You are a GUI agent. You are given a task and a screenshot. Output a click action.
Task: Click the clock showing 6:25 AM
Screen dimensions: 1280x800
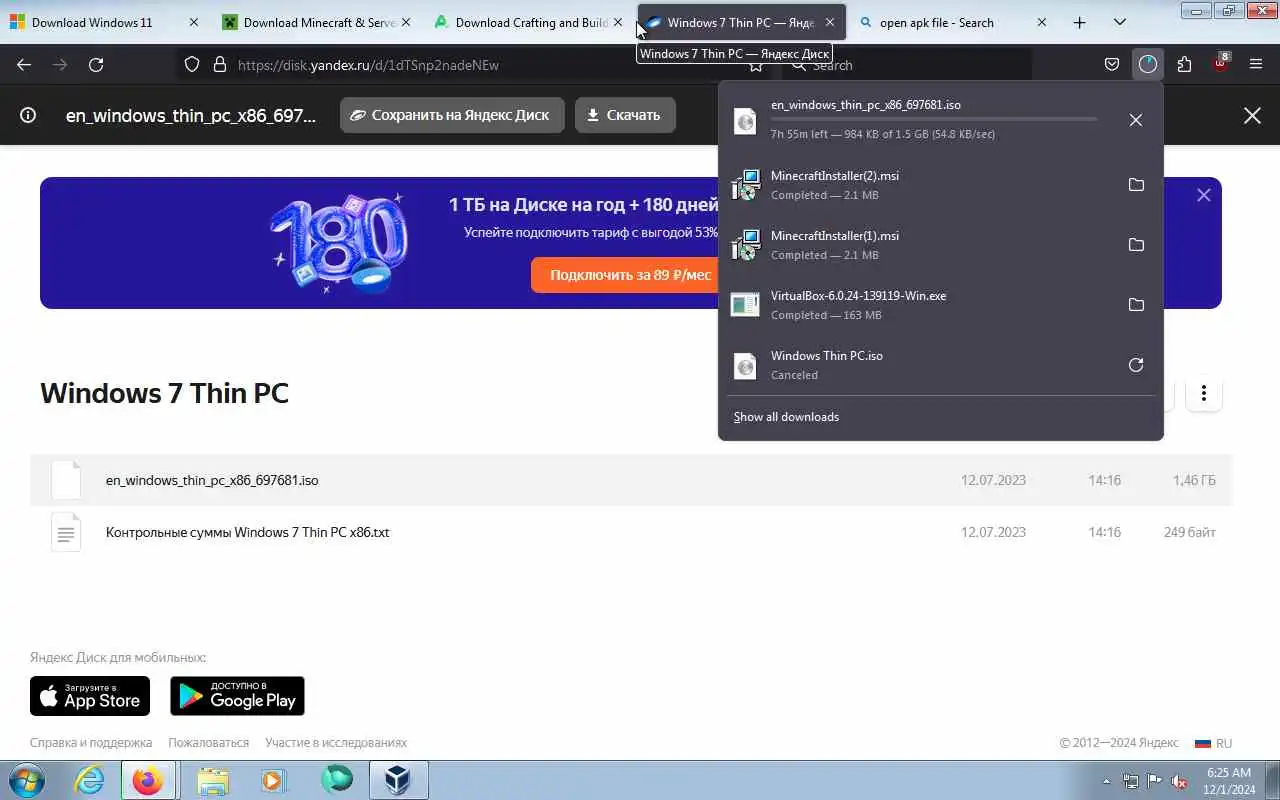click(x=1228, y=780)
